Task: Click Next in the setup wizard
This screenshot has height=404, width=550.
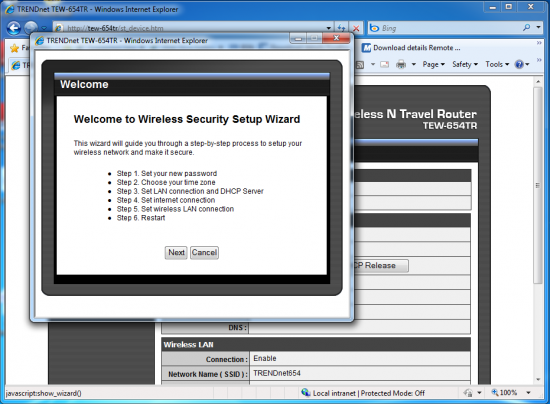Action: (176, 252)
